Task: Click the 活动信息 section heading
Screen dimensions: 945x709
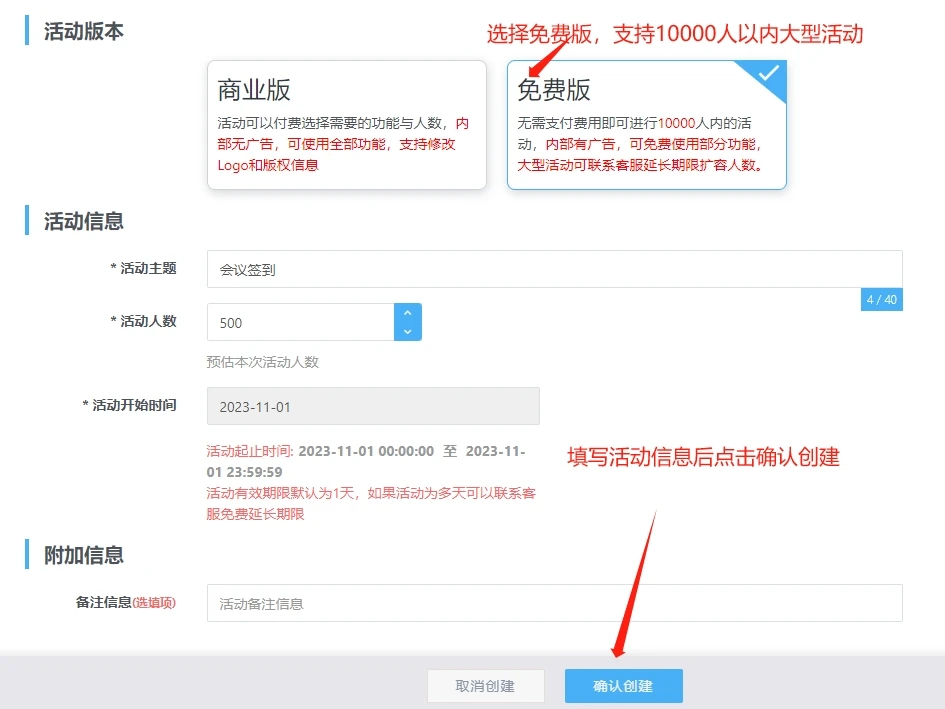Action: pos(83,221)
